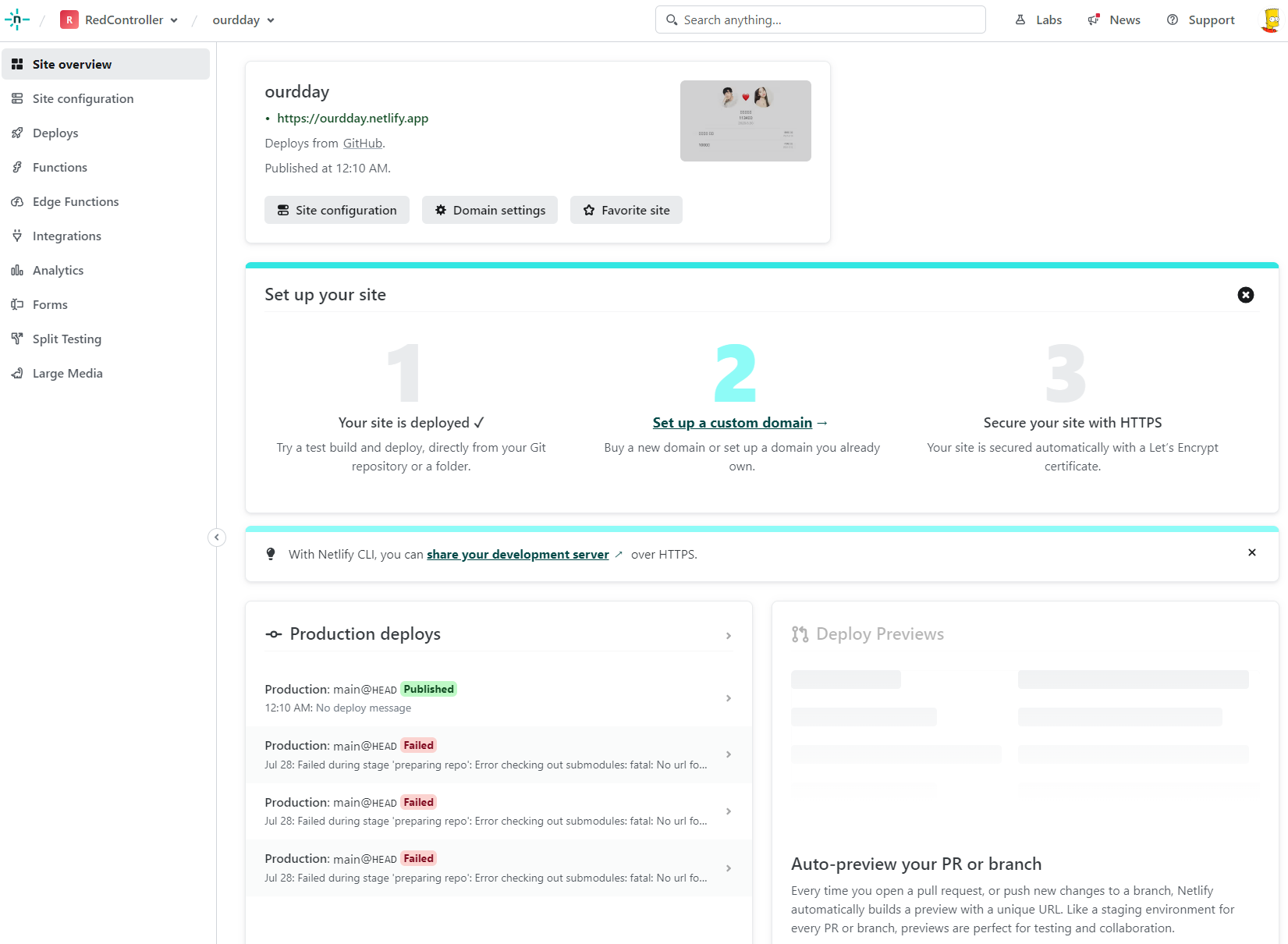The height and width of the screenshot is (944, 1288).
Task: Open Site configuration in sidebar
Action: click(106, 98)
